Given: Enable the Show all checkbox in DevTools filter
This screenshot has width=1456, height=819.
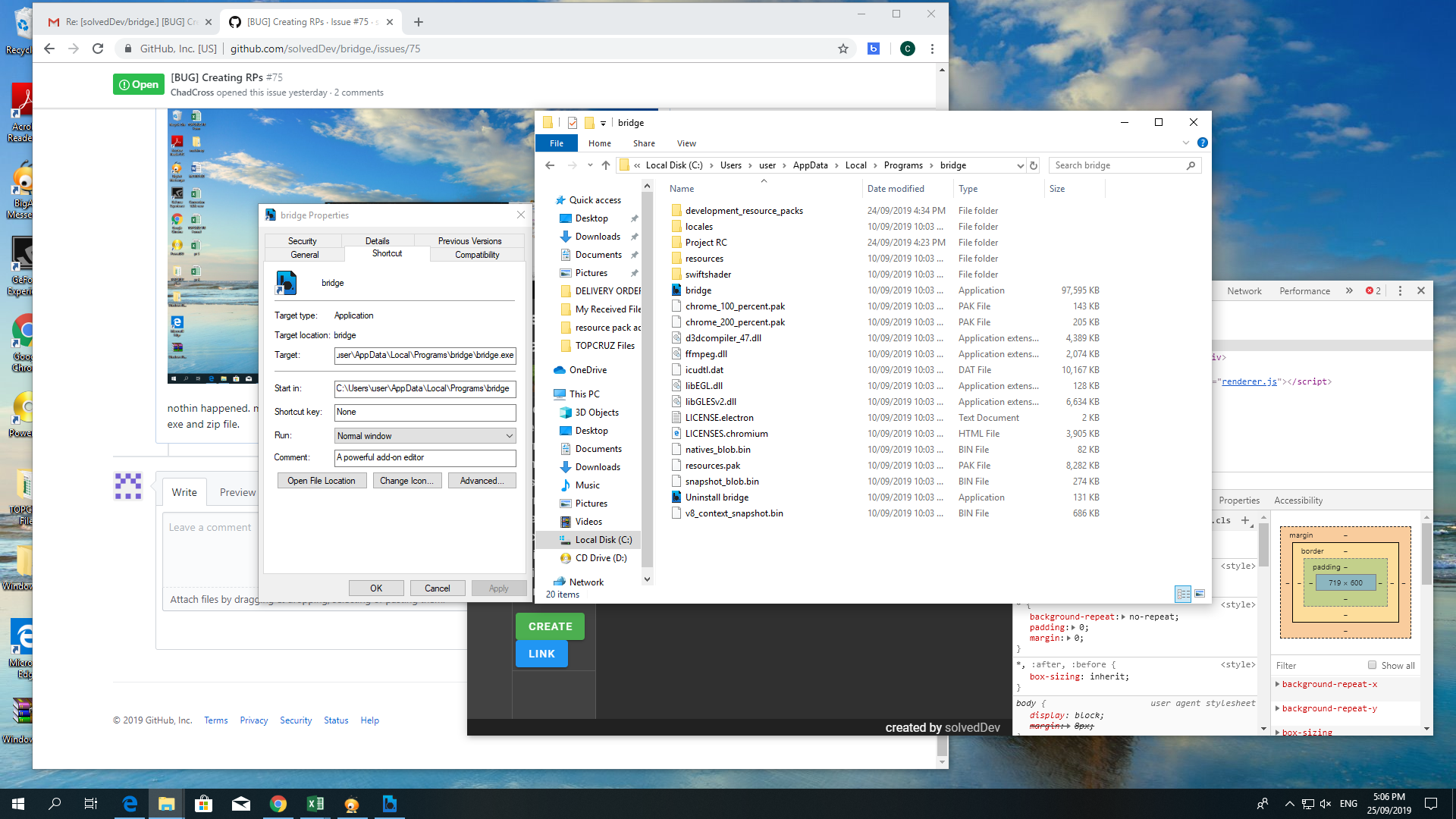Looking at the screenshot, I should tap(1372, 665).
